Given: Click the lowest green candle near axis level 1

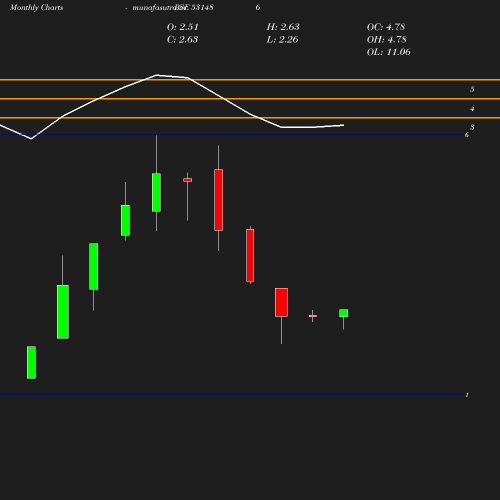Looking at the screenshot, I should click(31, 362).
